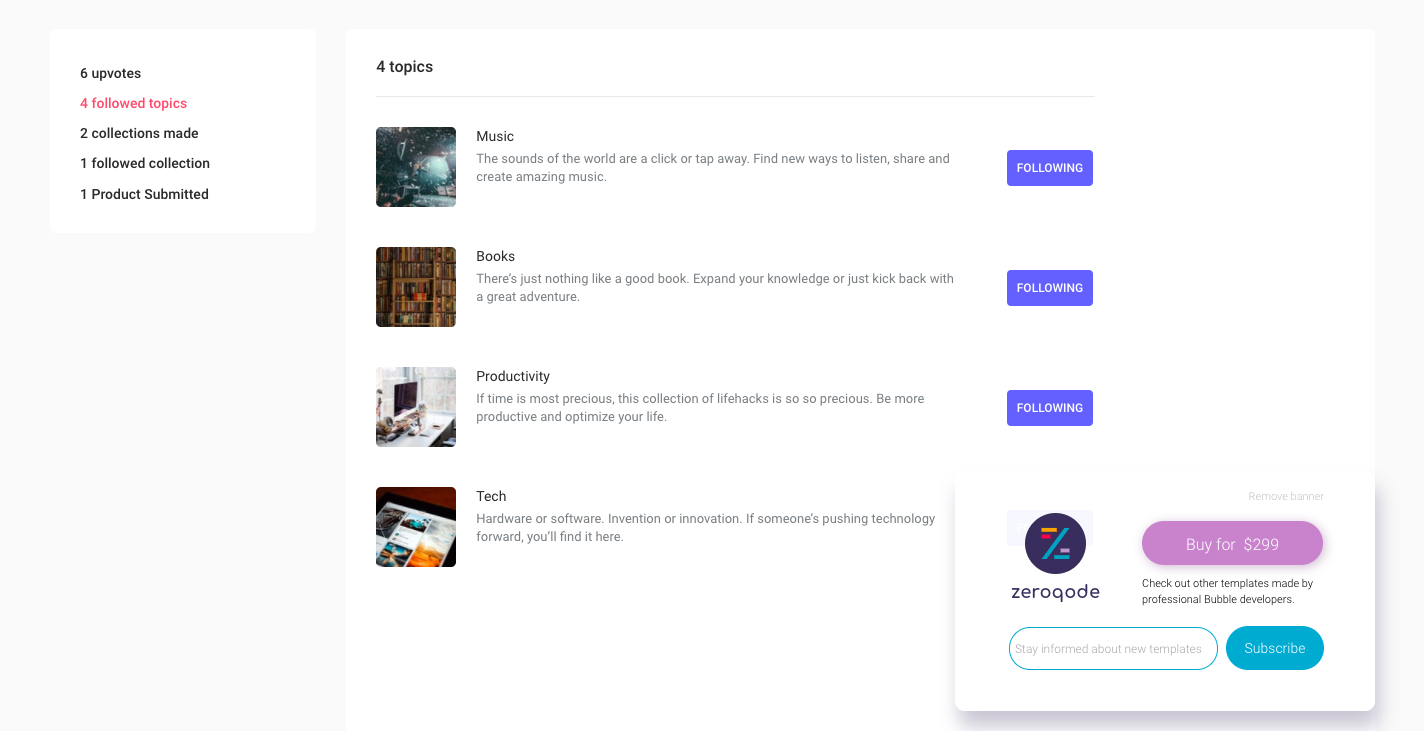Open the Music topic thumbnail
1424x731 pixels.
point(416,167)
